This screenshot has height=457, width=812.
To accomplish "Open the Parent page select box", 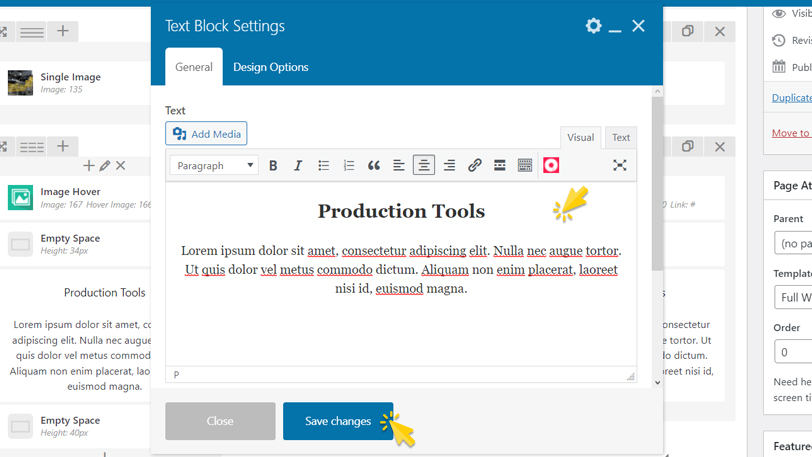I will coord(794,243).
